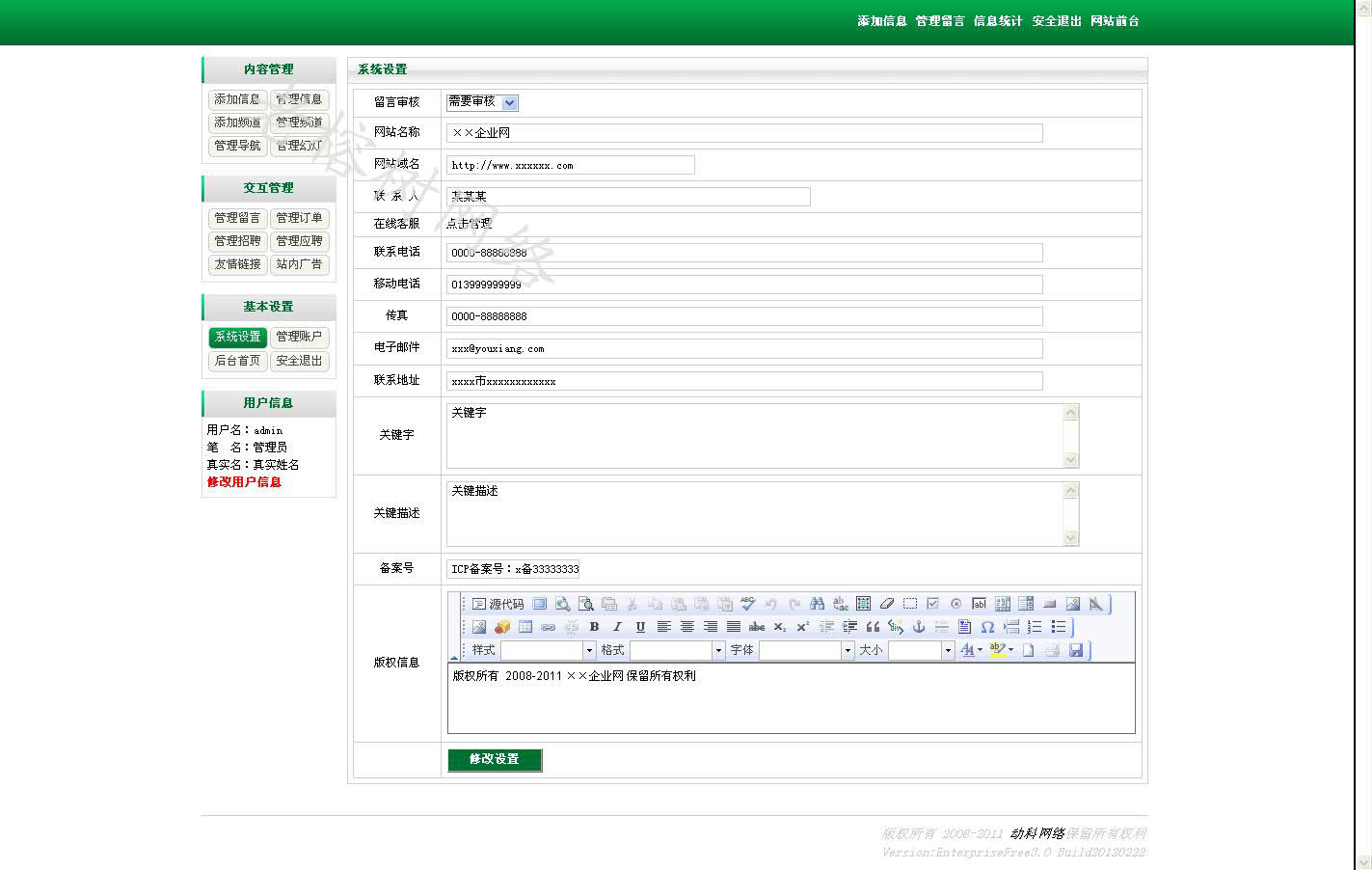Click the Spell Check ABC icon
This screenshot has width=1372, height=870.
pos(748,604)
